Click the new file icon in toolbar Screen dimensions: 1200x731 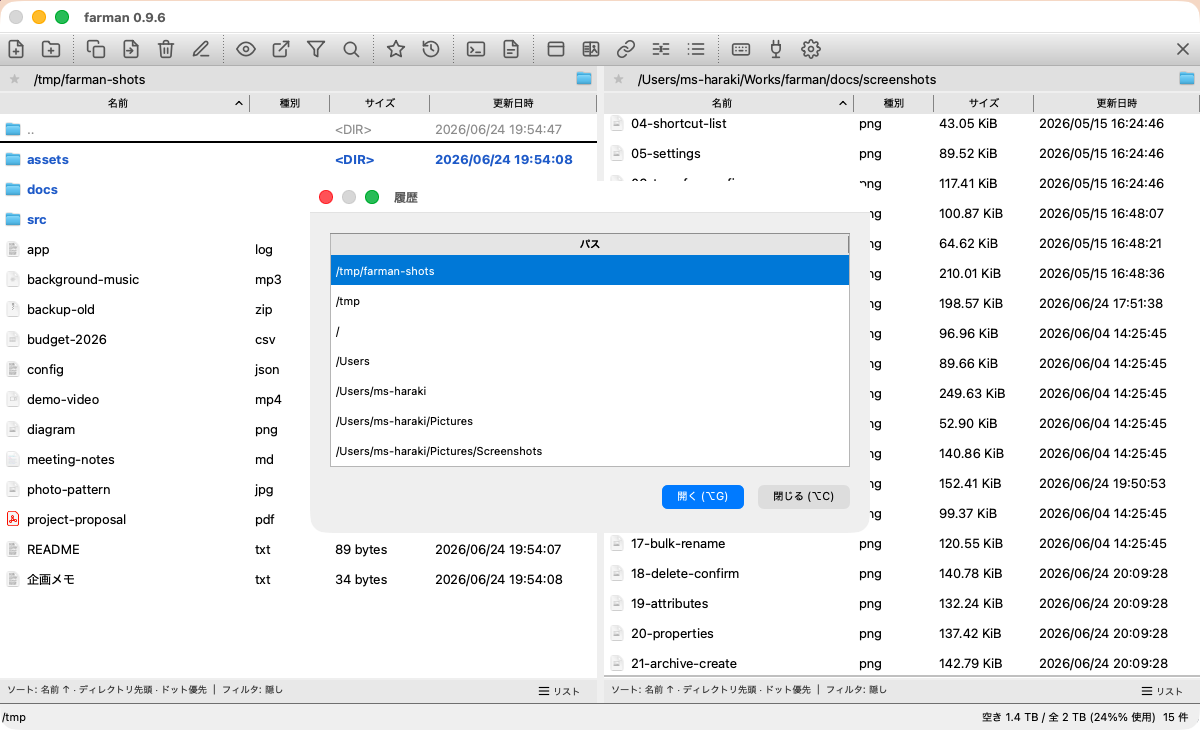(x=16, y=48)
